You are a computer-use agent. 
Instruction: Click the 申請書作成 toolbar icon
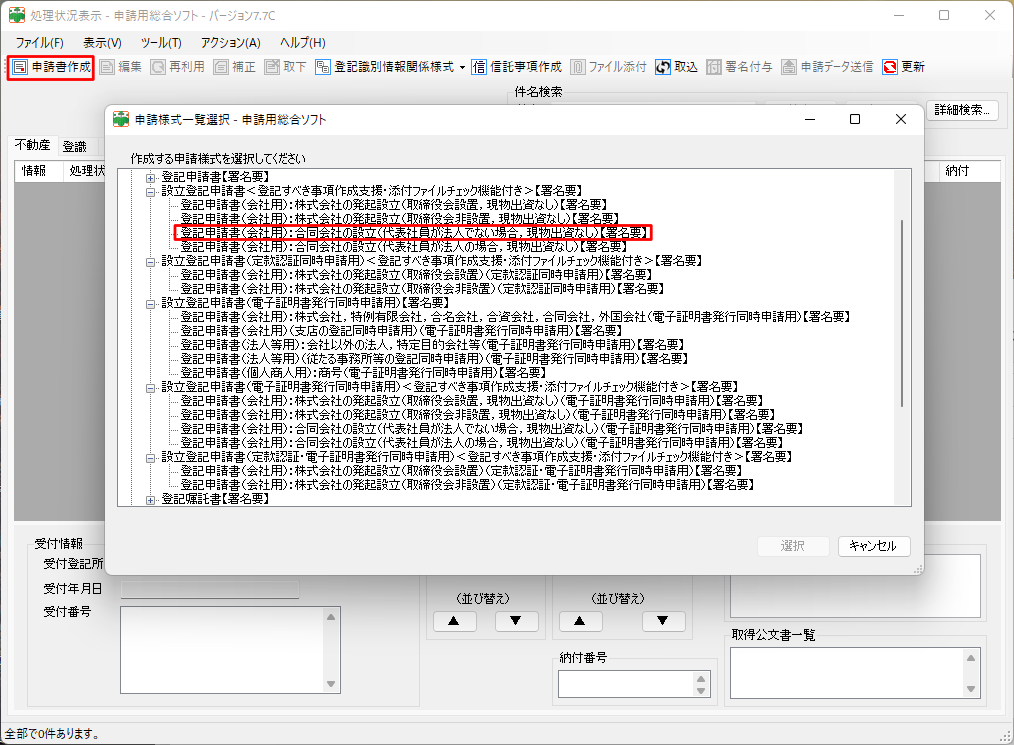coord(20,67)
